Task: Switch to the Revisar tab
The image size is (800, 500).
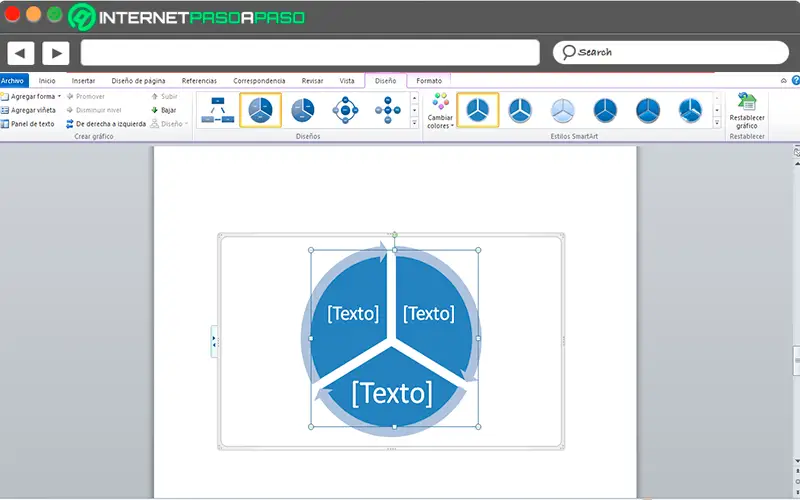Action: click(x=312, y=81)
